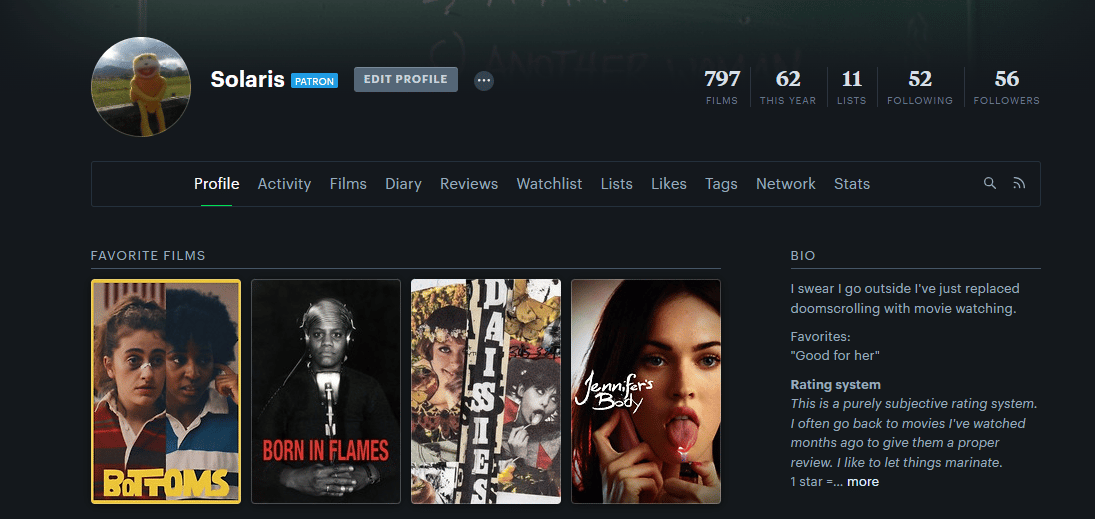This screenshot has width=1095, height=519.
Task: Click the Solaris profile avatar
Action: click(x=141, y=87)
